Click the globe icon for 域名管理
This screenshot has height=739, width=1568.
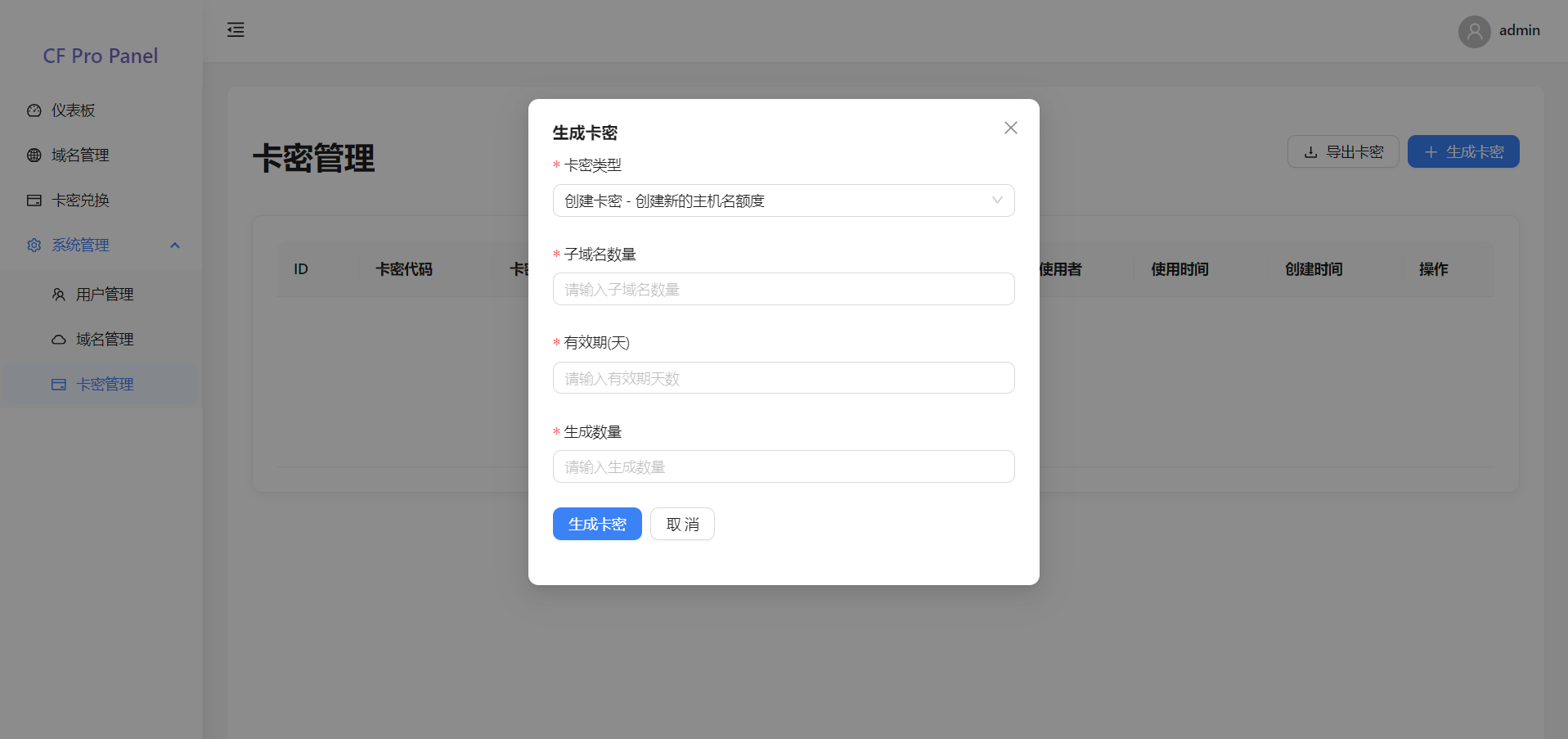(34, 155)
